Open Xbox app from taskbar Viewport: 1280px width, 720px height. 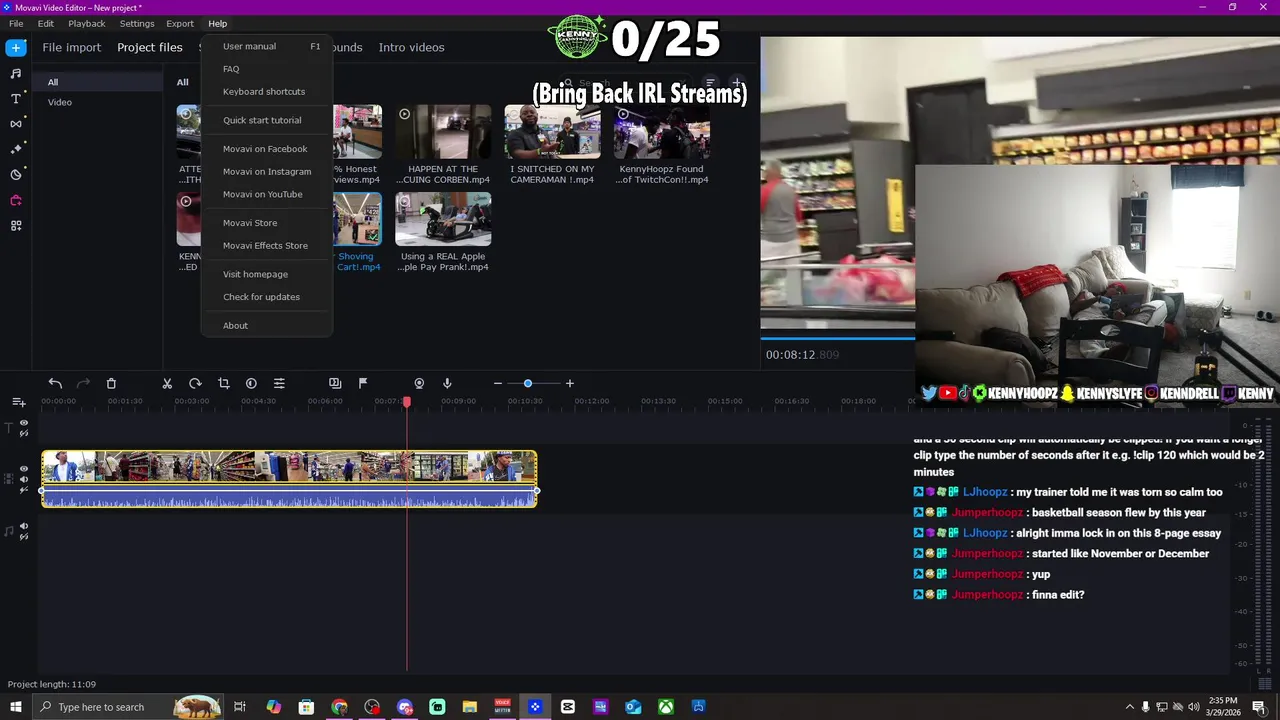click(665, 707)
